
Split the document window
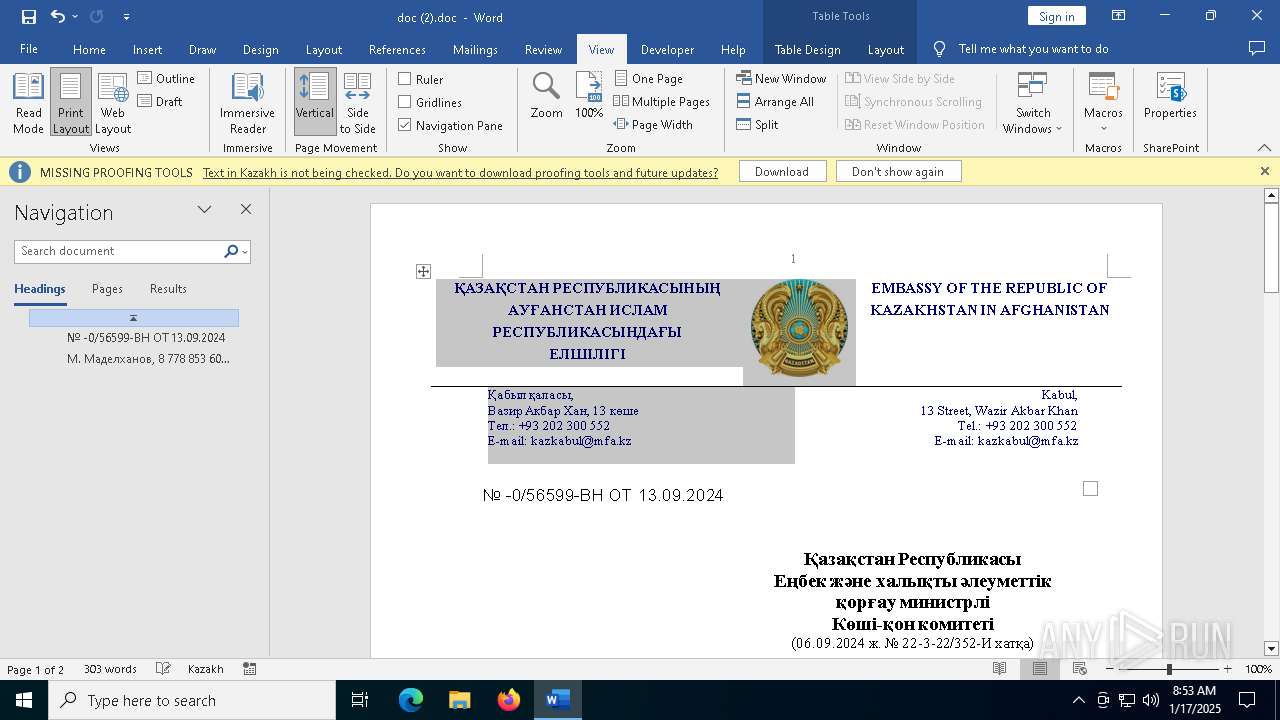tap(757, 124)
